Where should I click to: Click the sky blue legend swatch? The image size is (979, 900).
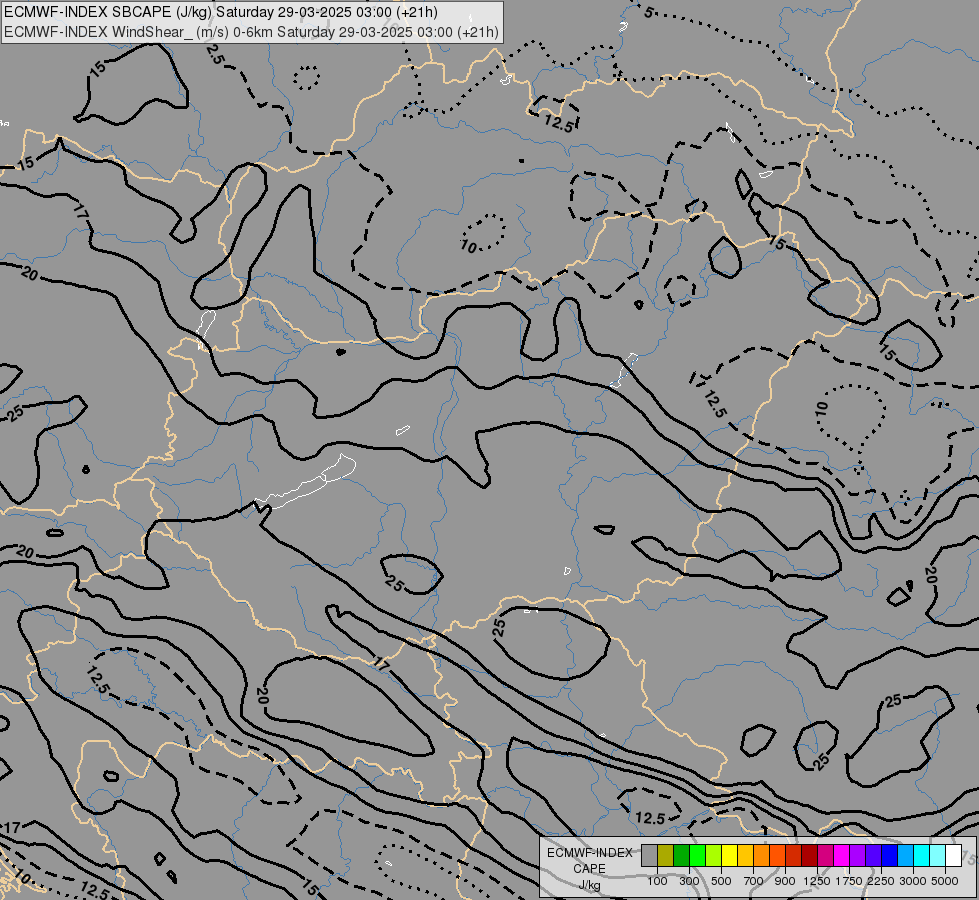tap(905, 855)
